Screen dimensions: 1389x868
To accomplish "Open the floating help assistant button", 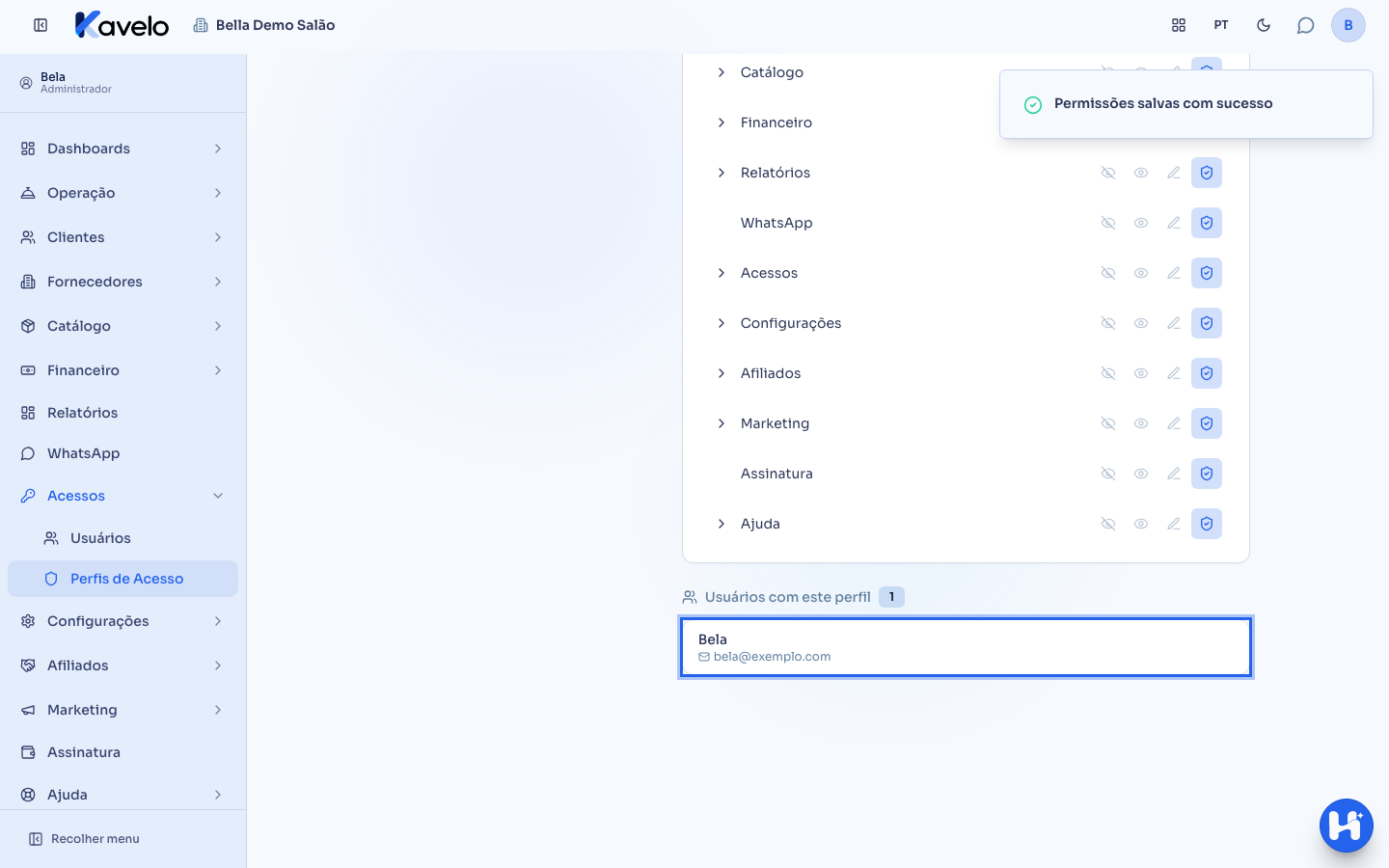I will coord(1347,826).
